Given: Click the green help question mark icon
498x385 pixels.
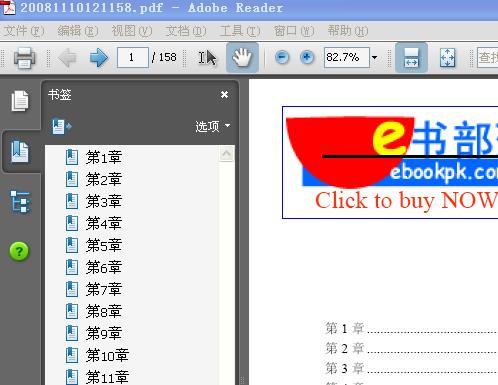Looking at the screenshot, I should coord(19,251).
